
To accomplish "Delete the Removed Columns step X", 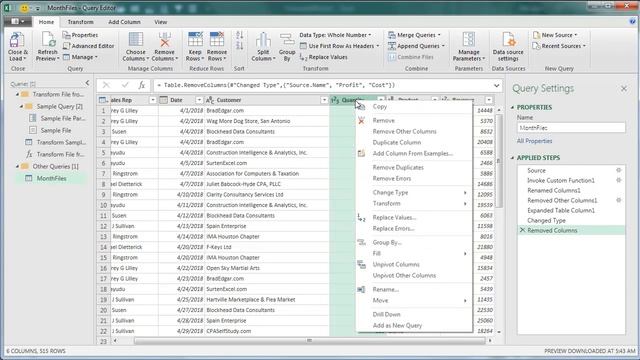I will click(x=522, y=230).
